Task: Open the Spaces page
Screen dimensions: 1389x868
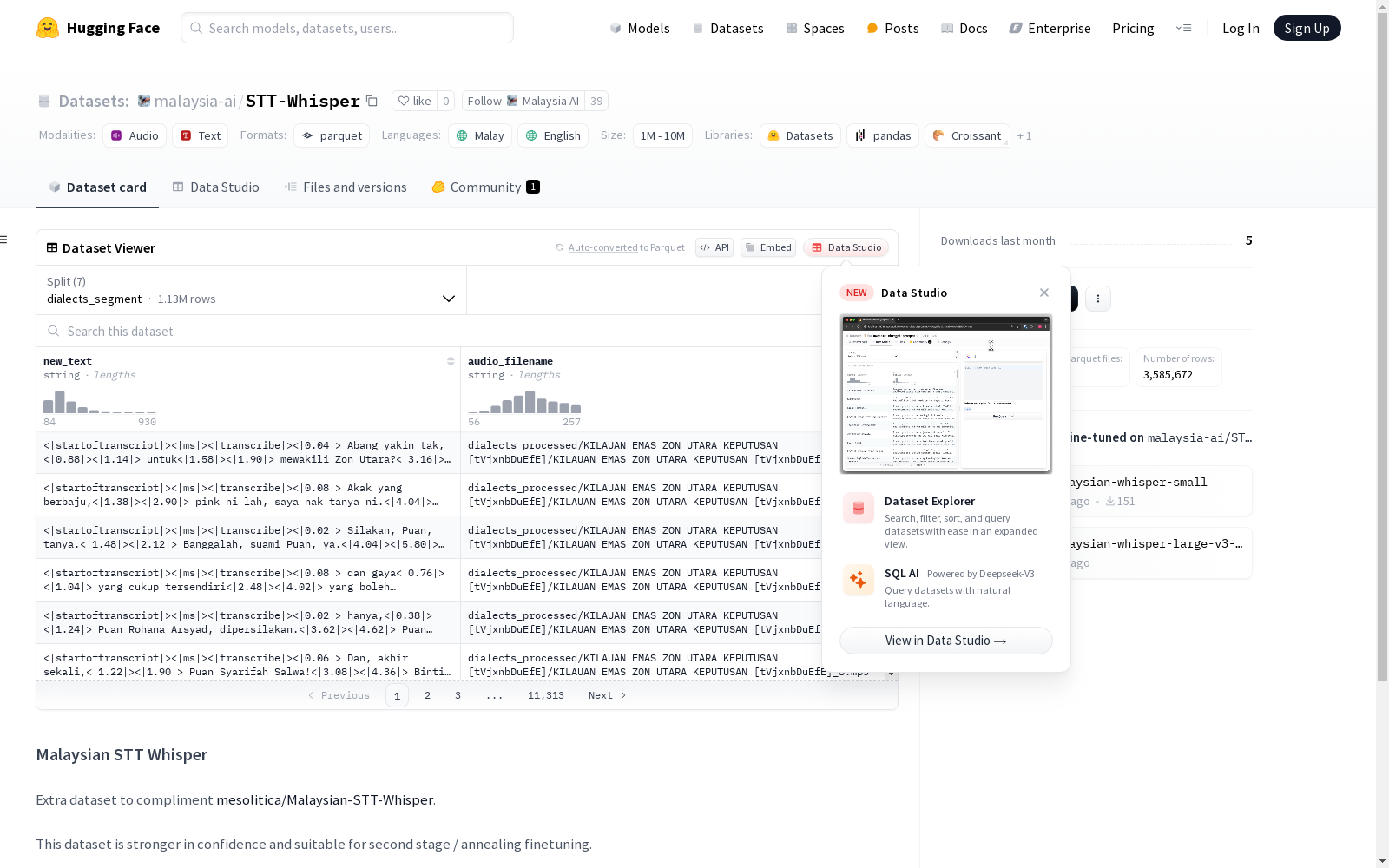Action: tap(814, 28)
